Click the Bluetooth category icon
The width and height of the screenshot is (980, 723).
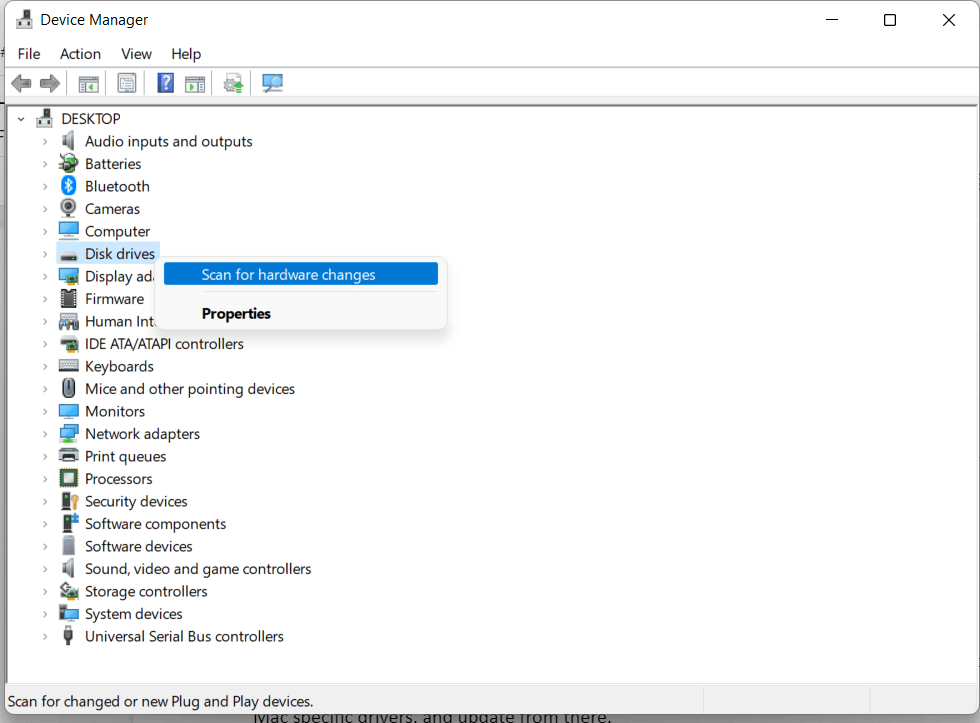pyautogui.click(x=69, y=186)
